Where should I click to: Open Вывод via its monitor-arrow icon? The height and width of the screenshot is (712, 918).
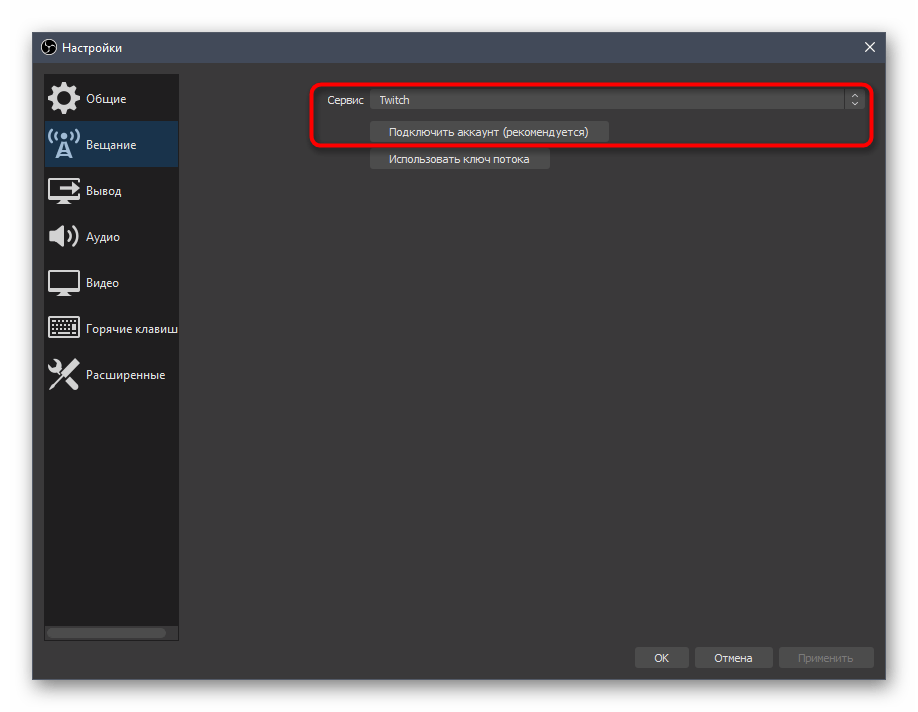[x=64, y=191]
